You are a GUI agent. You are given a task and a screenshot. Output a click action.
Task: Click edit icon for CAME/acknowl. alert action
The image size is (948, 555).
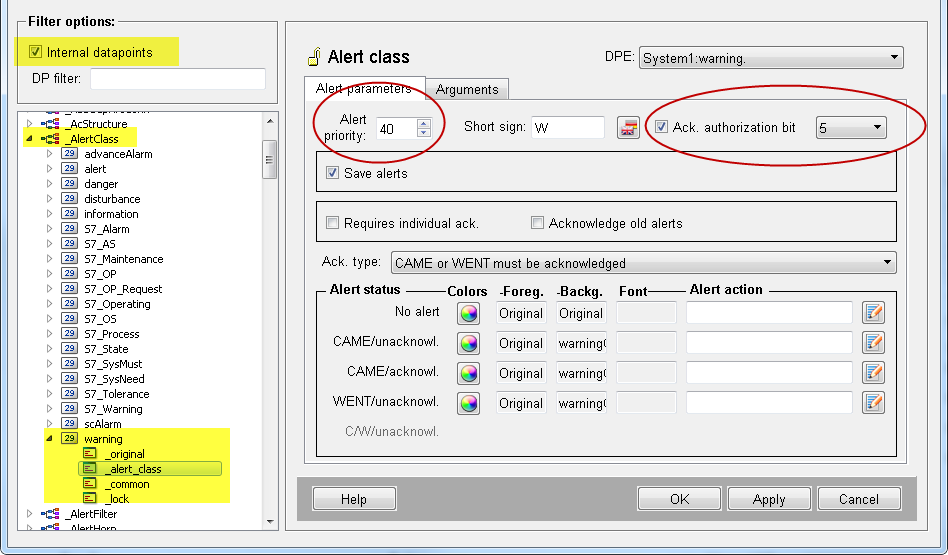click(x=874, y=373)
